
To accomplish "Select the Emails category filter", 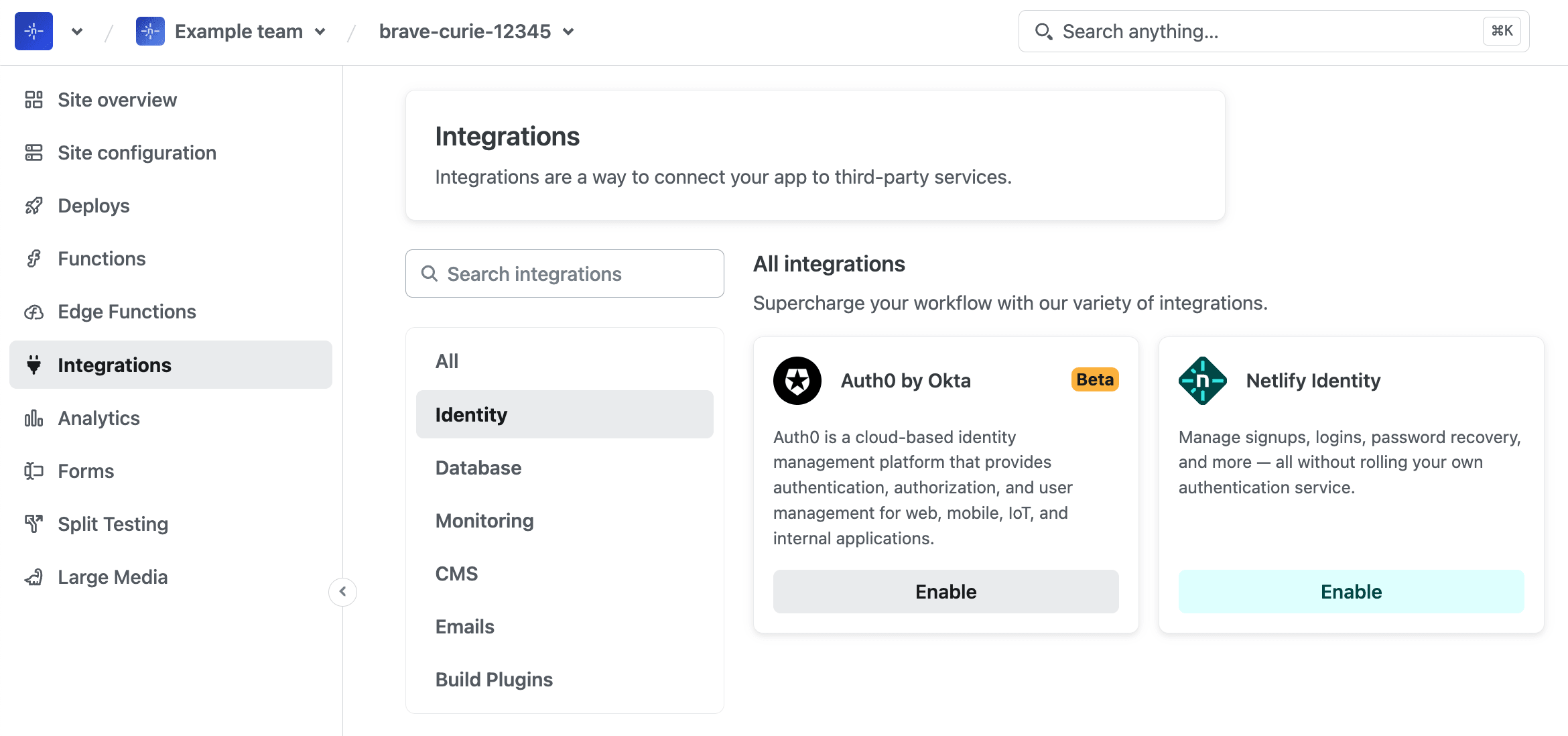I will pyautogui.click(x=464, y=626).
